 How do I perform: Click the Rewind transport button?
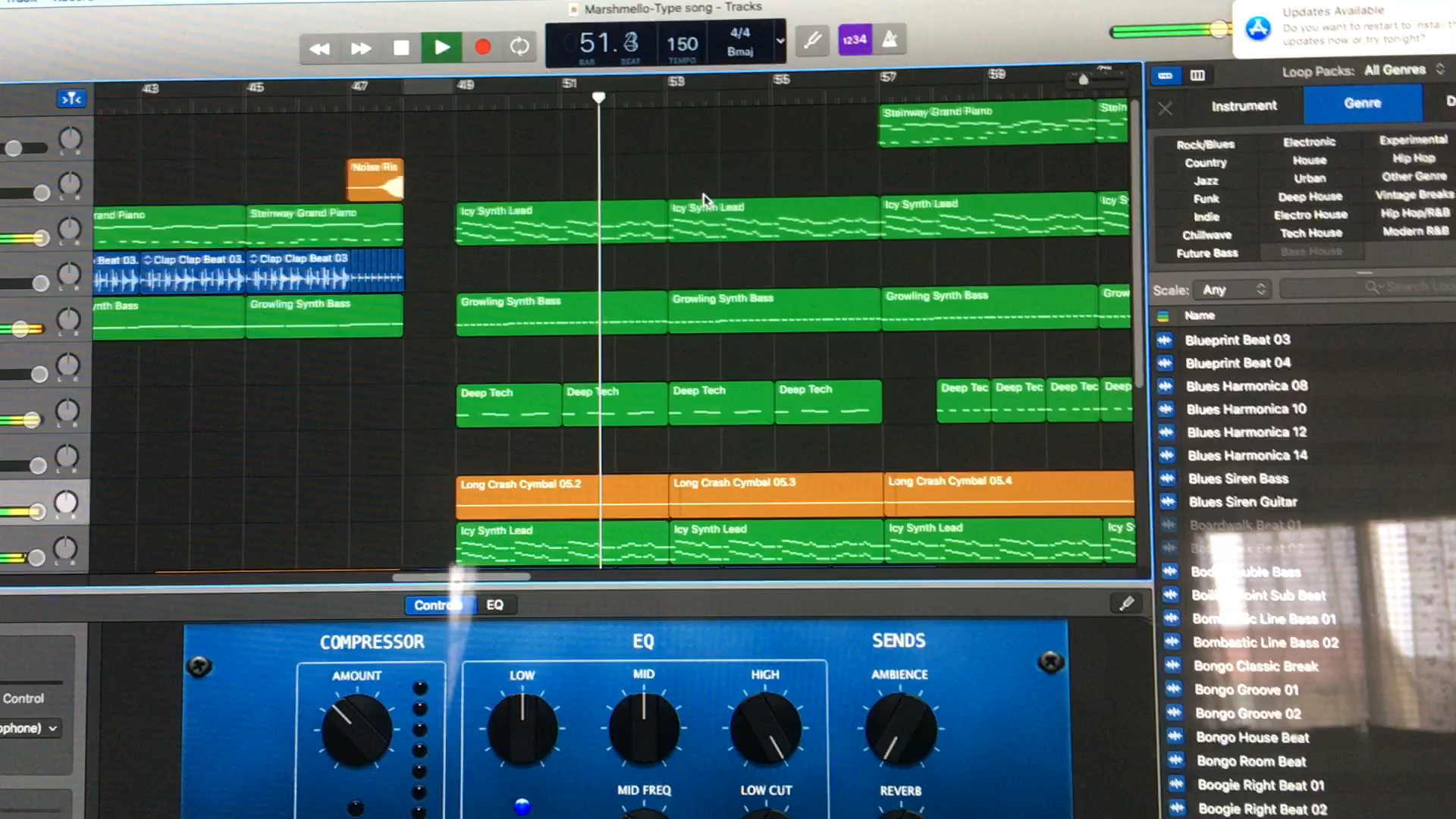[x=319, y=49]
